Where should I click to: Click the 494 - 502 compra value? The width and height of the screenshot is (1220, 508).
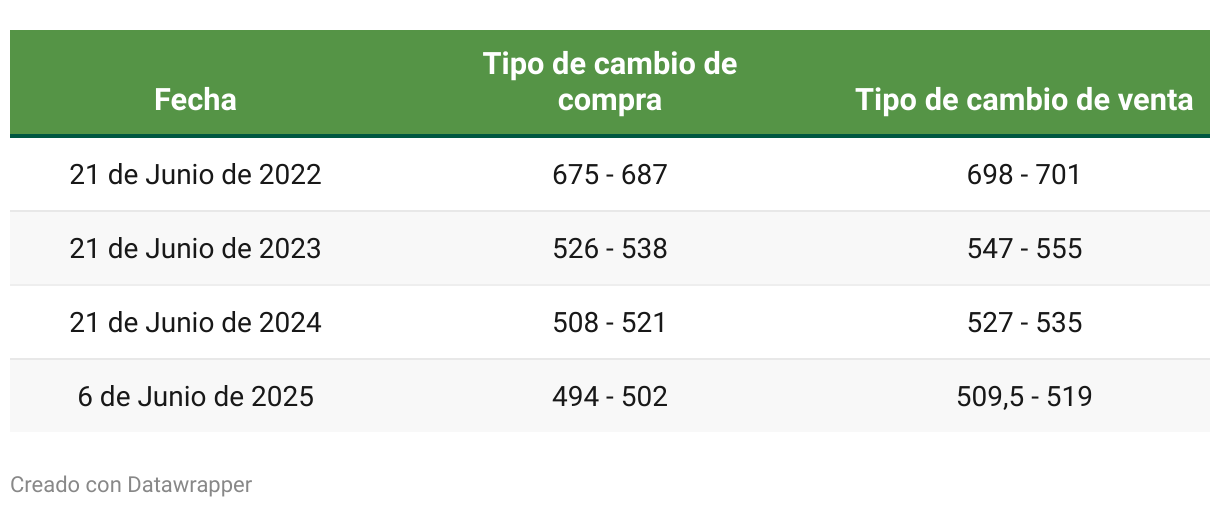[610, 397]
